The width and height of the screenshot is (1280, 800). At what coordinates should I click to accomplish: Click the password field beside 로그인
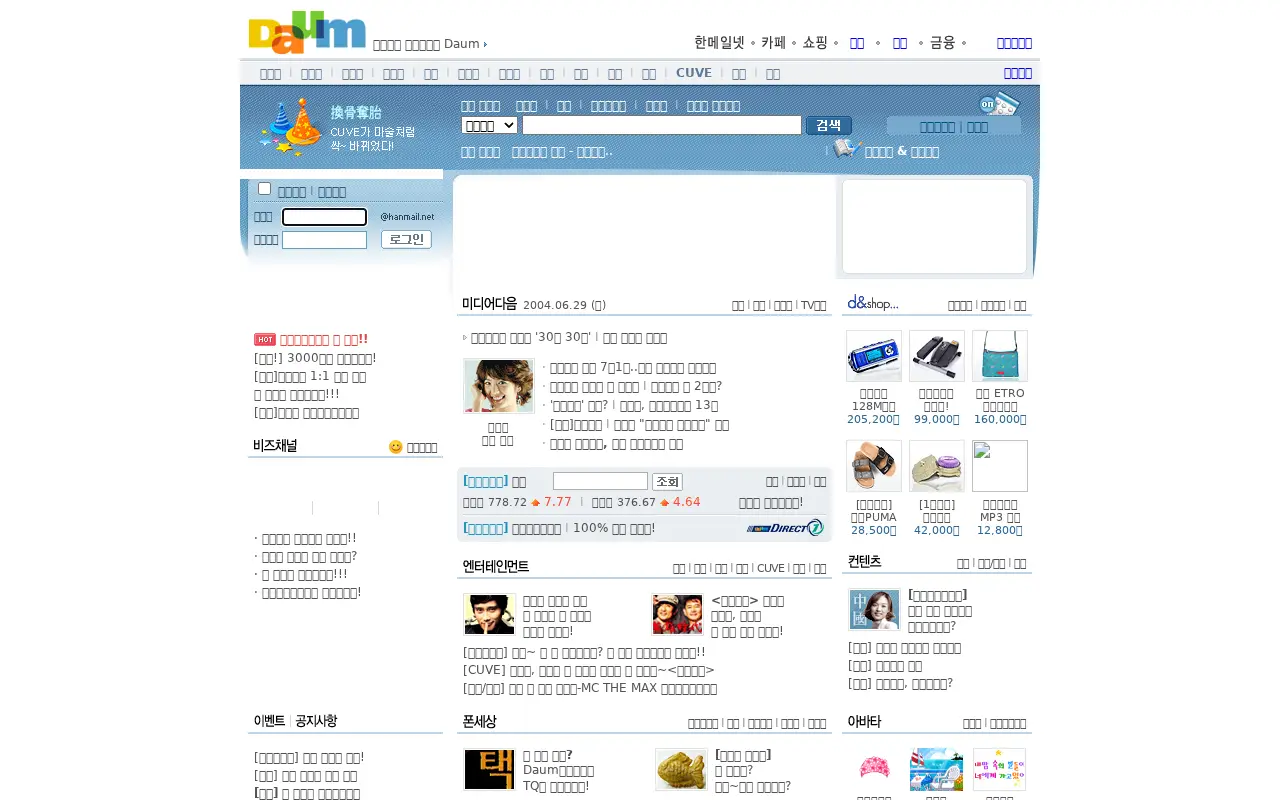click(324, 240)
